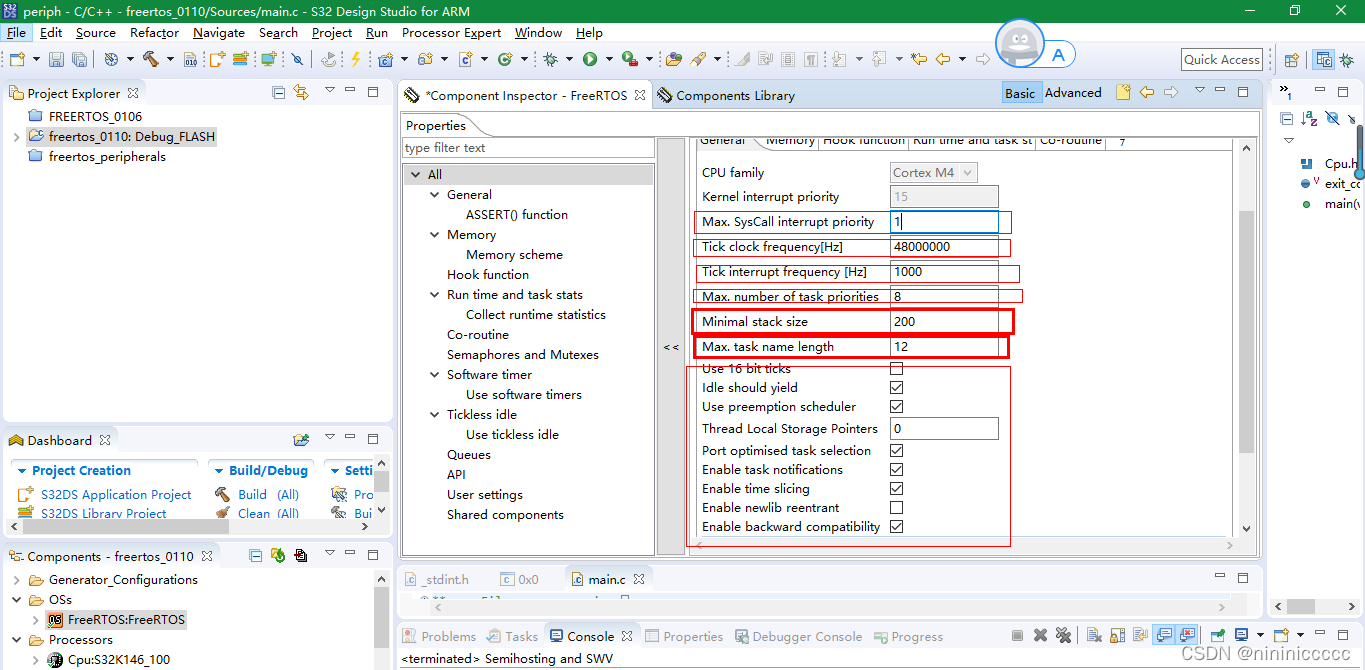Click the New Class green C toolbar icon
This screenshot has height=670, width=1365.
pyautogui.click(x=505, y=60)
